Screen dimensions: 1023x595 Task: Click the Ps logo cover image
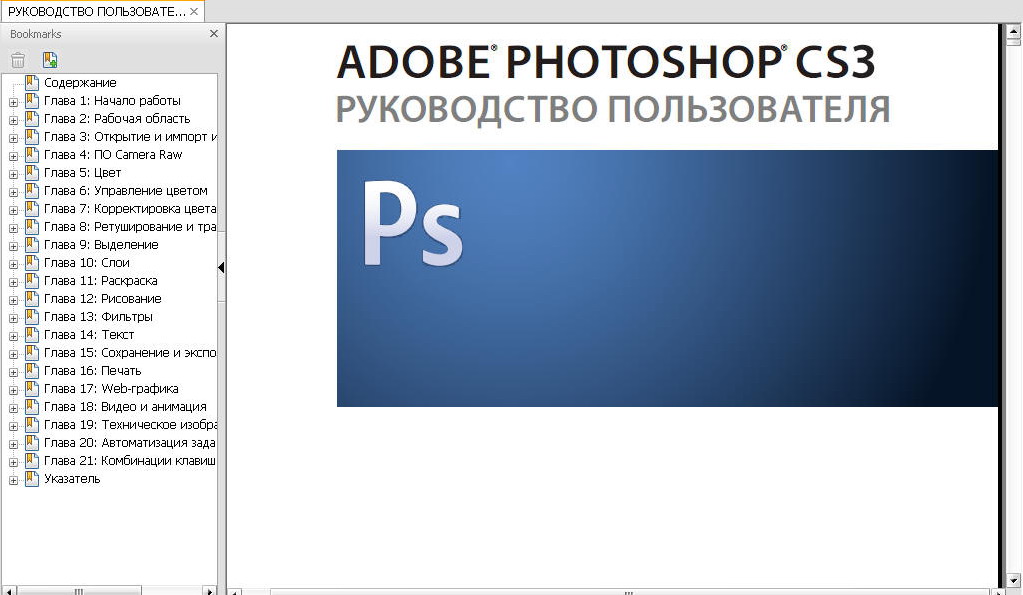(x=667, y=279)
